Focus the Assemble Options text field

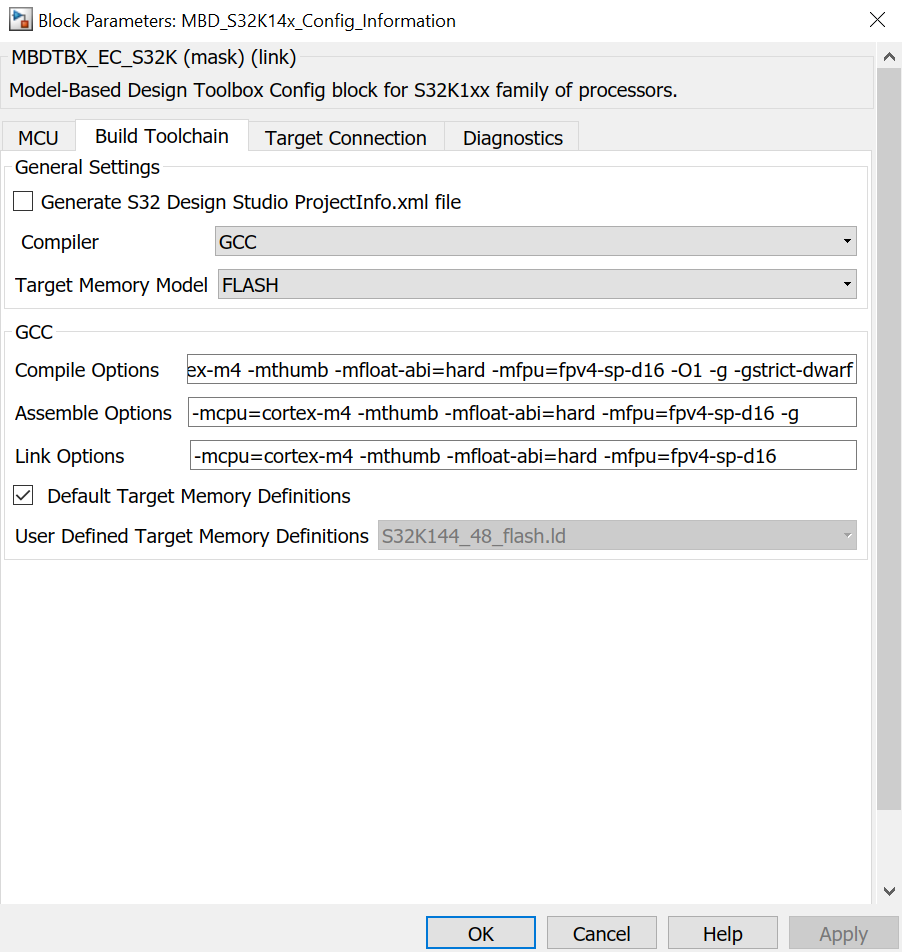pos(521,413)
